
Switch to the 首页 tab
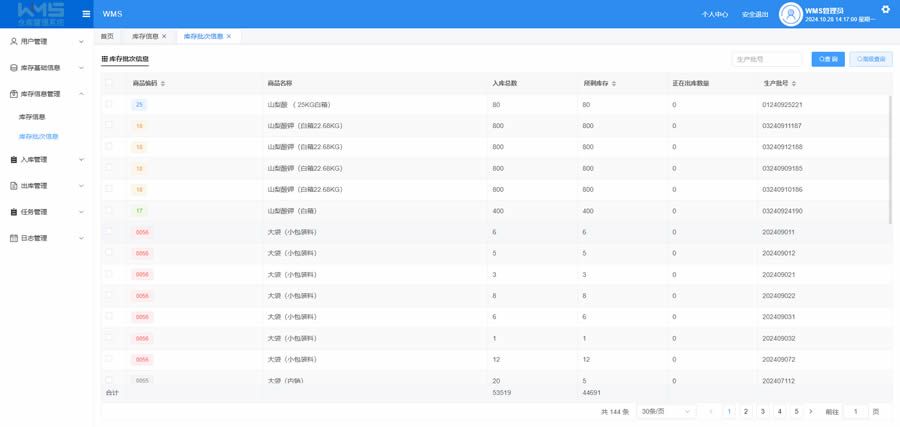[107, 36]
